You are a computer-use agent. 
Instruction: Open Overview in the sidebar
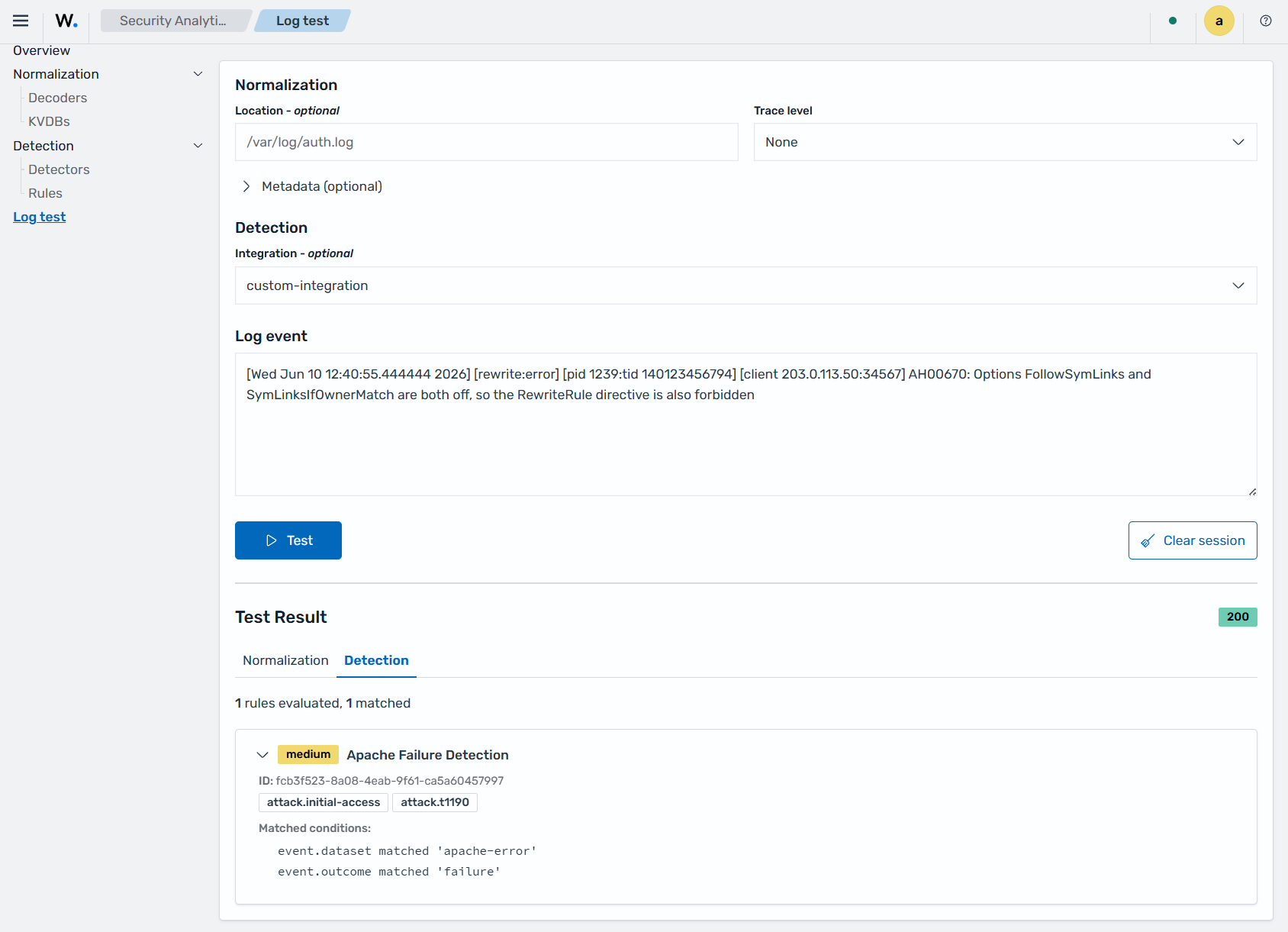(41, 50)
